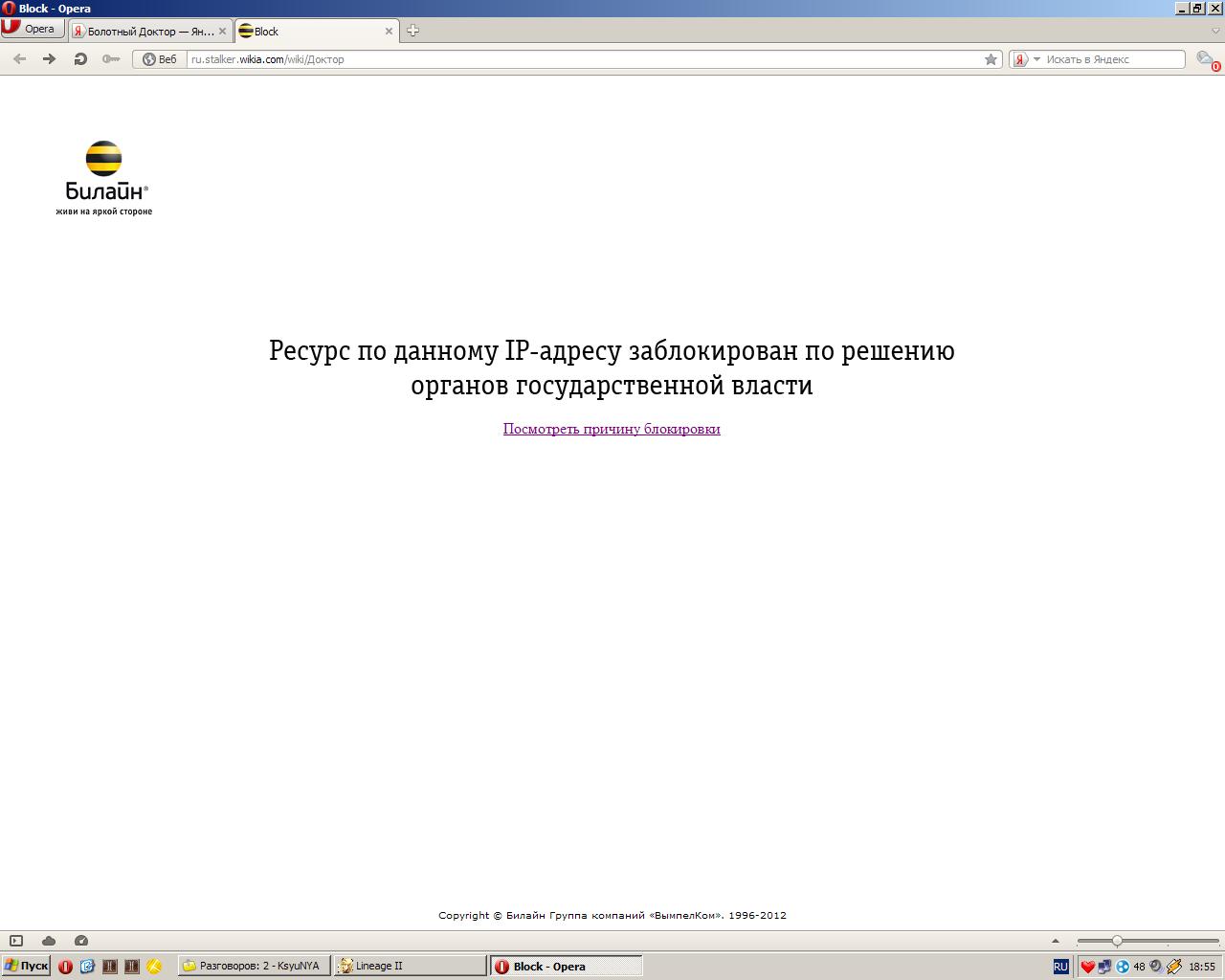Launch first brown book icon in quick launch
This screenshot has height=980, width=1225.
109,967
